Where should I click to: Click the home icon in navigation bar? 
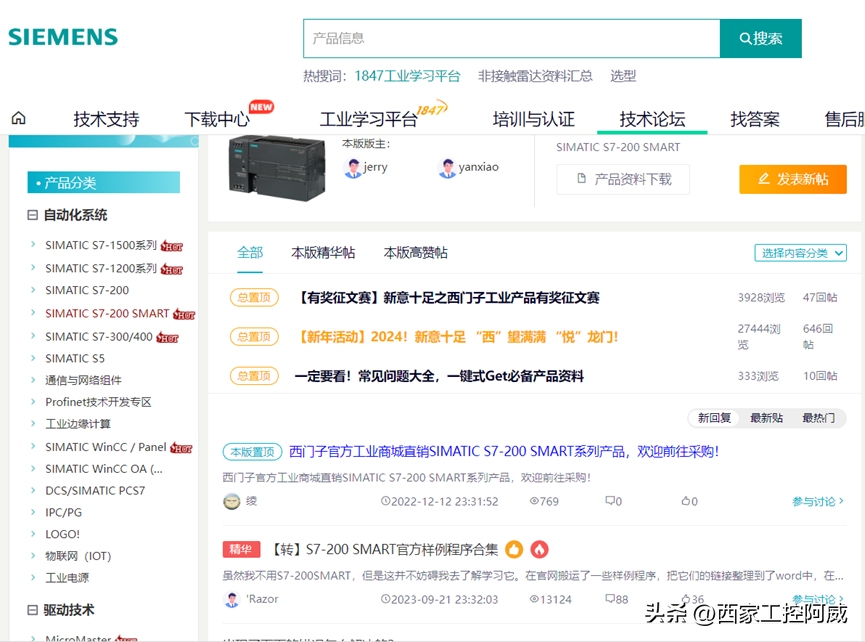pyautogui.click(x=18, y=118)
